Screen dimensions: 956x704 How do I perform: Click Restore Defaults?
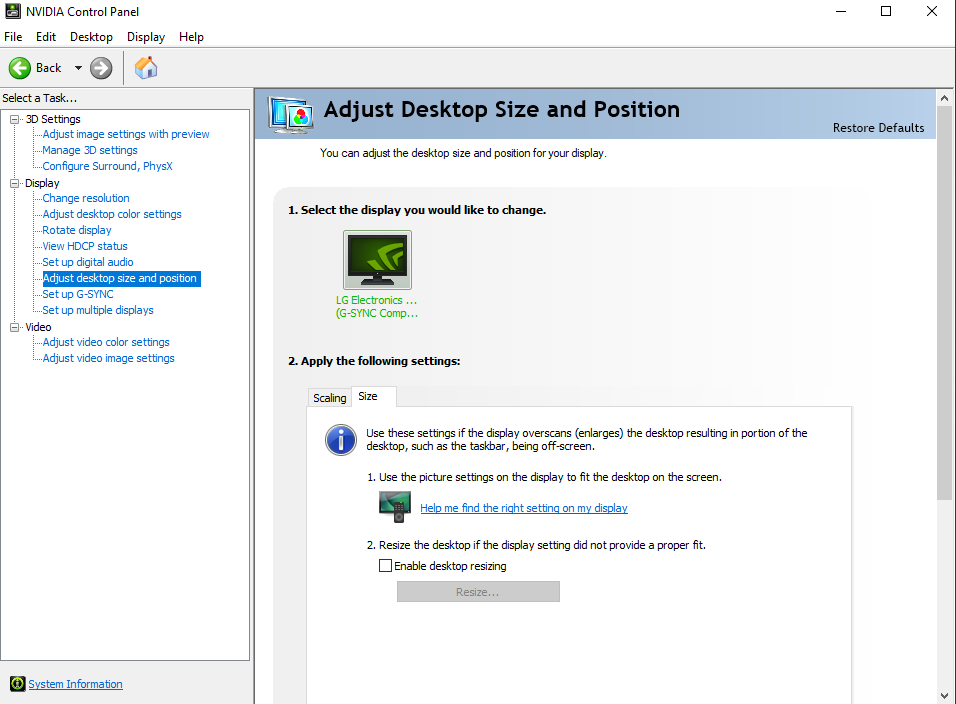tap(878, 128)
